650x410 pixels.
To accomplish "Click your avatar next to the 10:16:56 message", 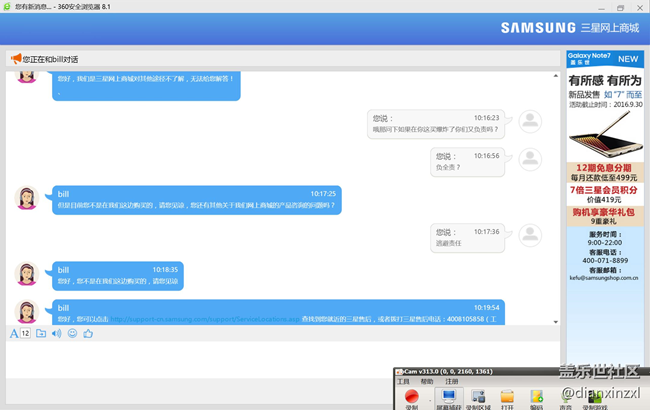I will (530, 160).
